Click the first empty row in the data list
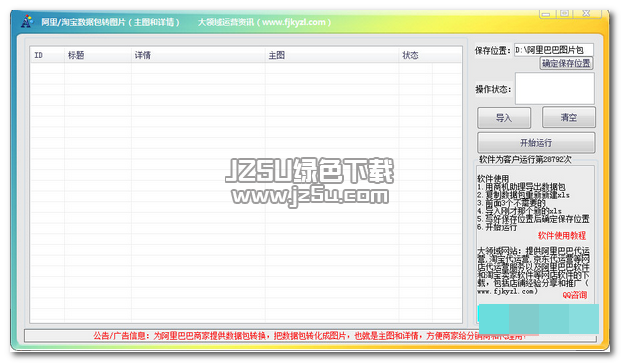 tap(246, 68)
